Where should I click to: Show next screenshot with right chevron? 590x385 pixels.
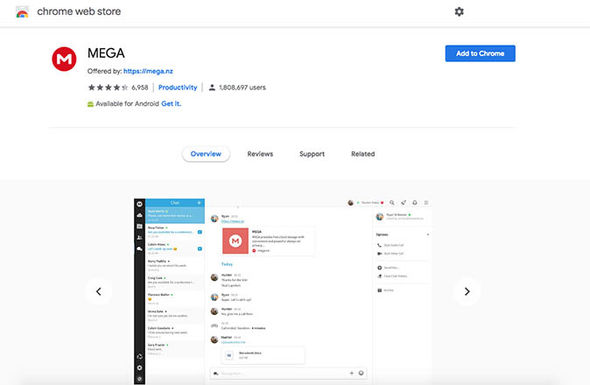pyautogui.click(x=467, y=291)
